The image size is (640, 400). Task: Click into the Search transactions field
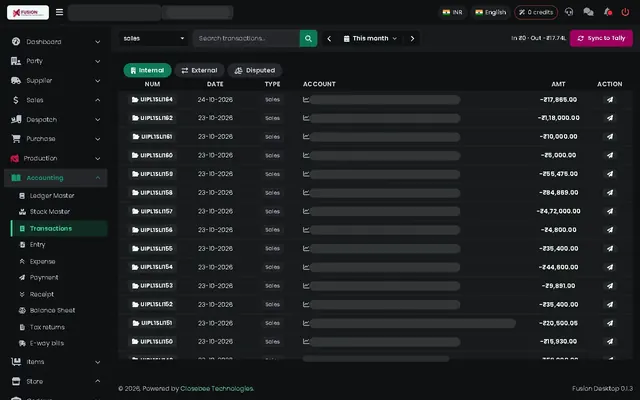click(247, 38)
